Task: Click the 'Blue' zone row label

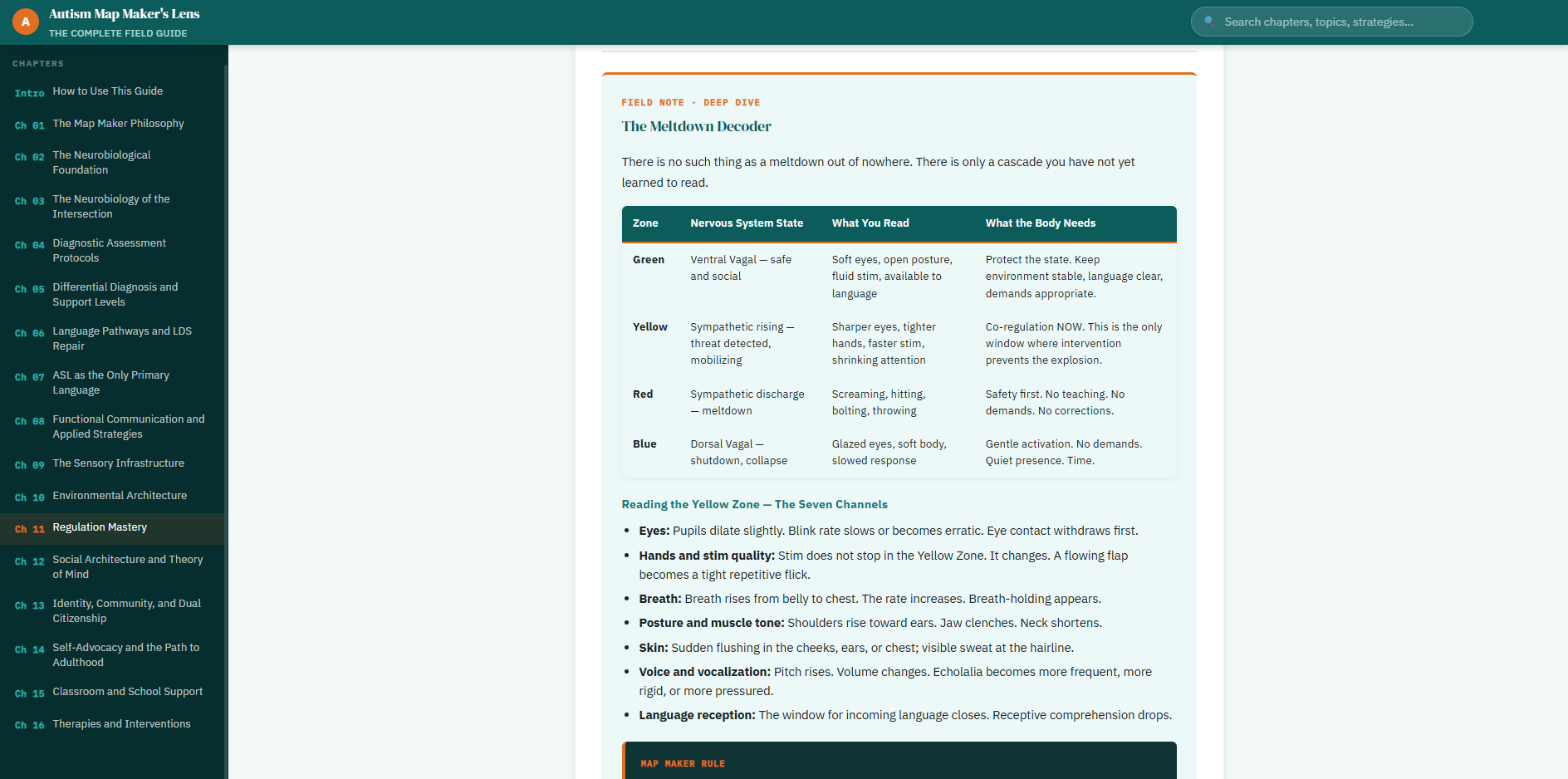Action: 644,444
